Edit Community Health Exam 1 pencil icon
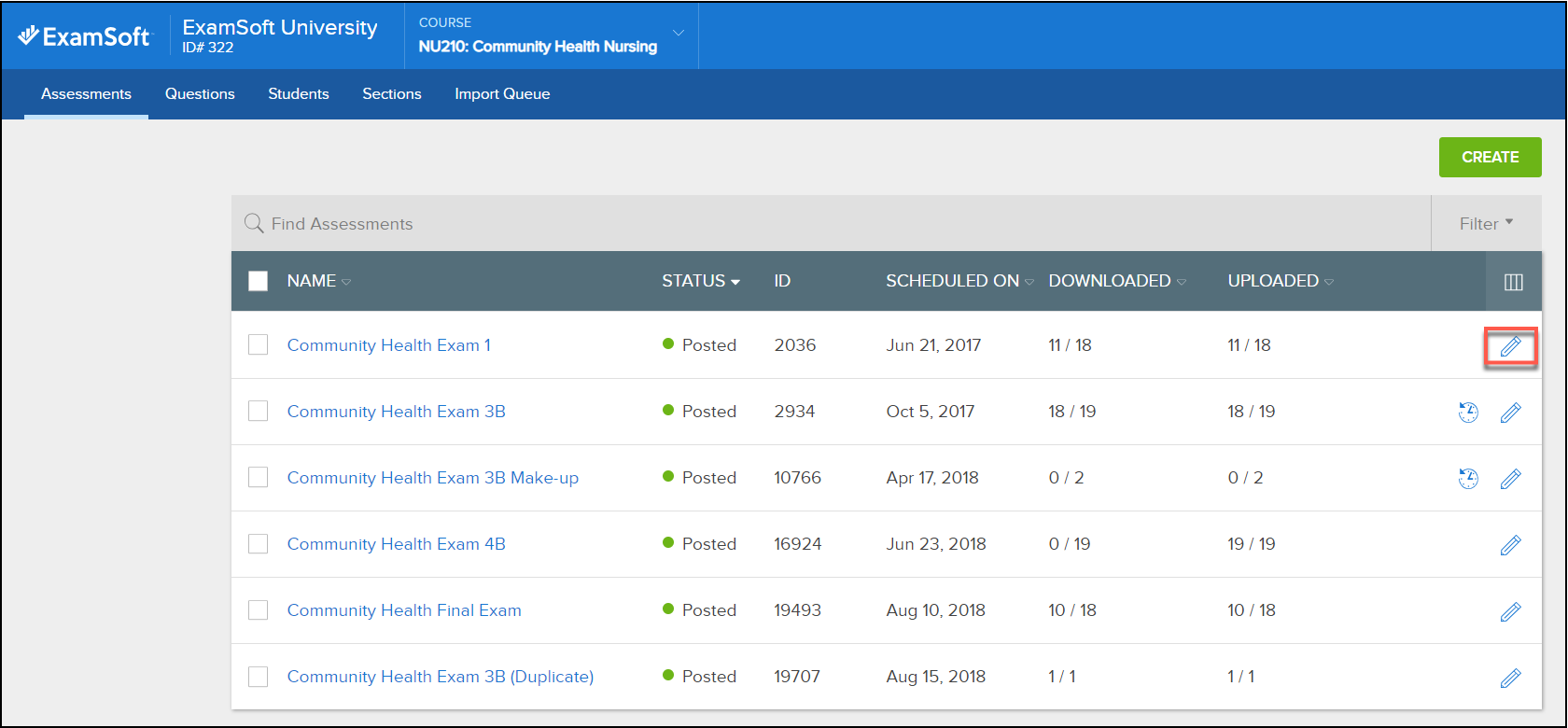Screen dimensions: 1568x728 point(1510,346)
